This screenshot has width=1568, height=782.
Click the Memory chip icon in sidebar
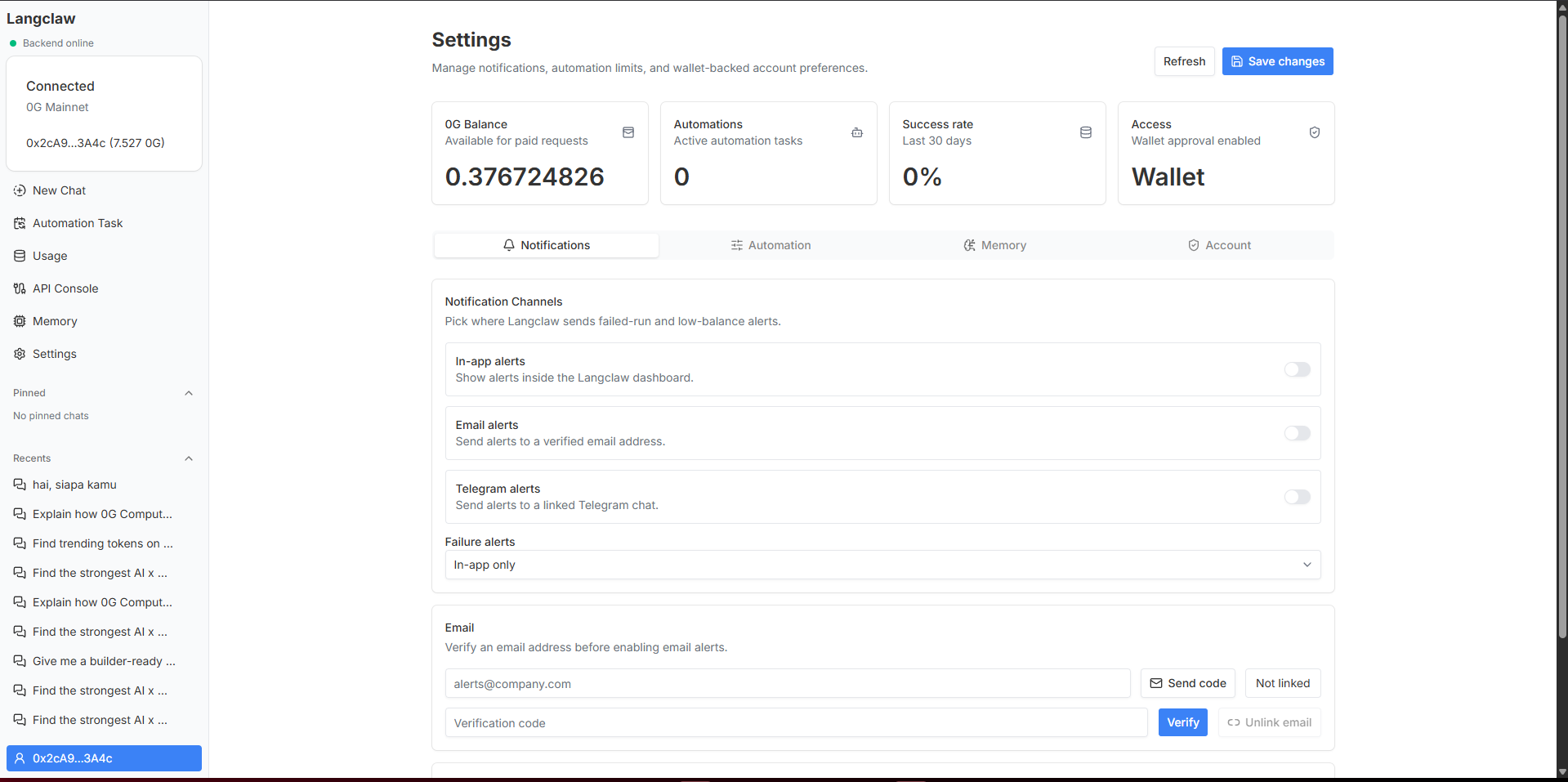tap(20, 321)
